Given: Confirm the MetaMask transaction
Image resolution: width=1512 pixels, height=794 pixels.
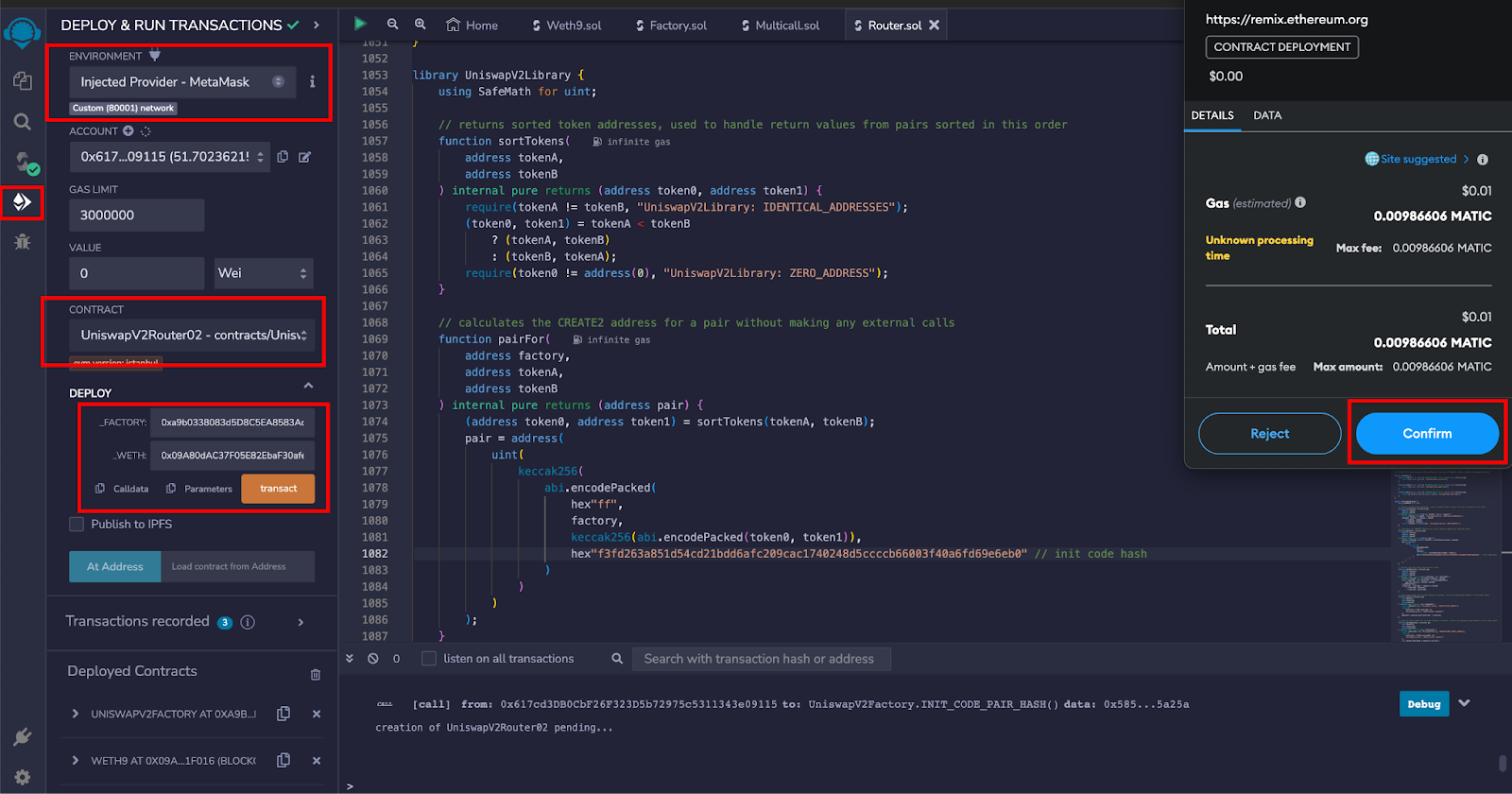Looking at the screenshot, I should coord(1427,434).
